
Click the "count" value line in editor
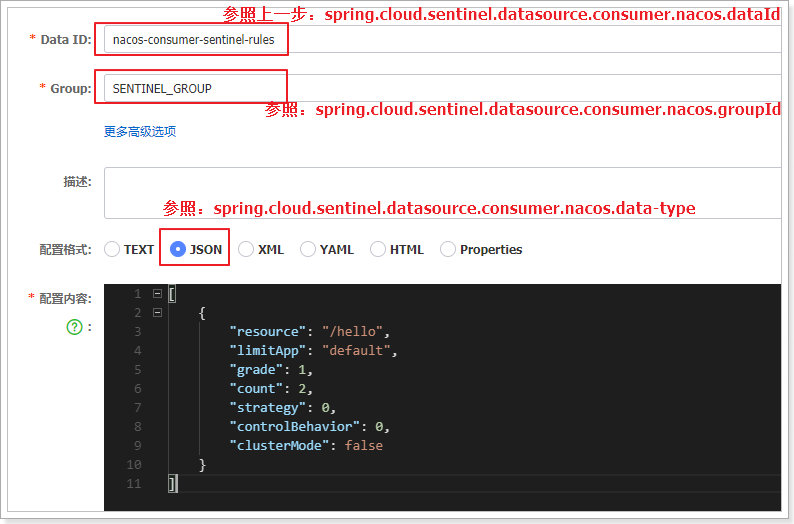[271, 388]
